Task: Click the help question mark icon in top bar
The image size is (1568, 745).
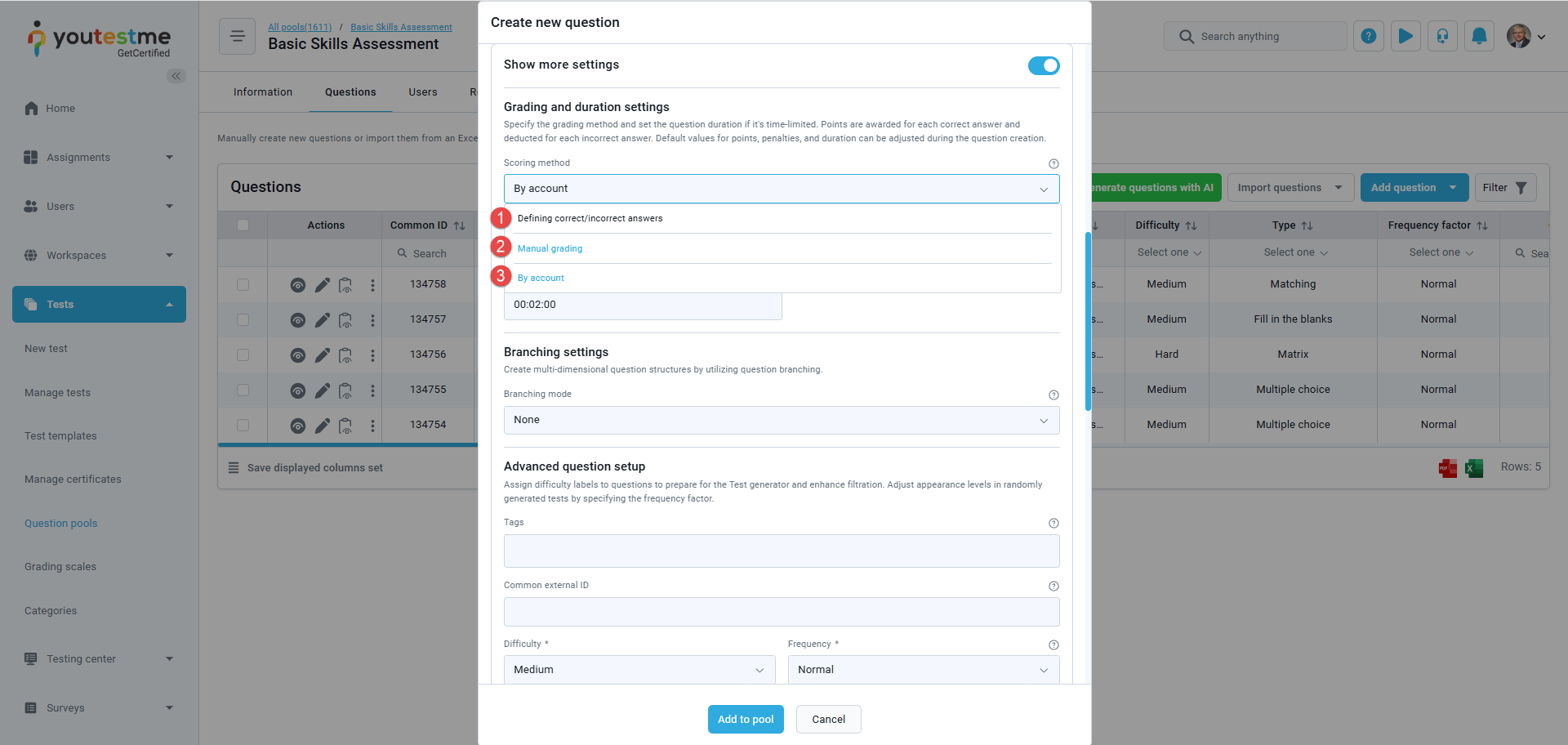Action: [1369, 36]
